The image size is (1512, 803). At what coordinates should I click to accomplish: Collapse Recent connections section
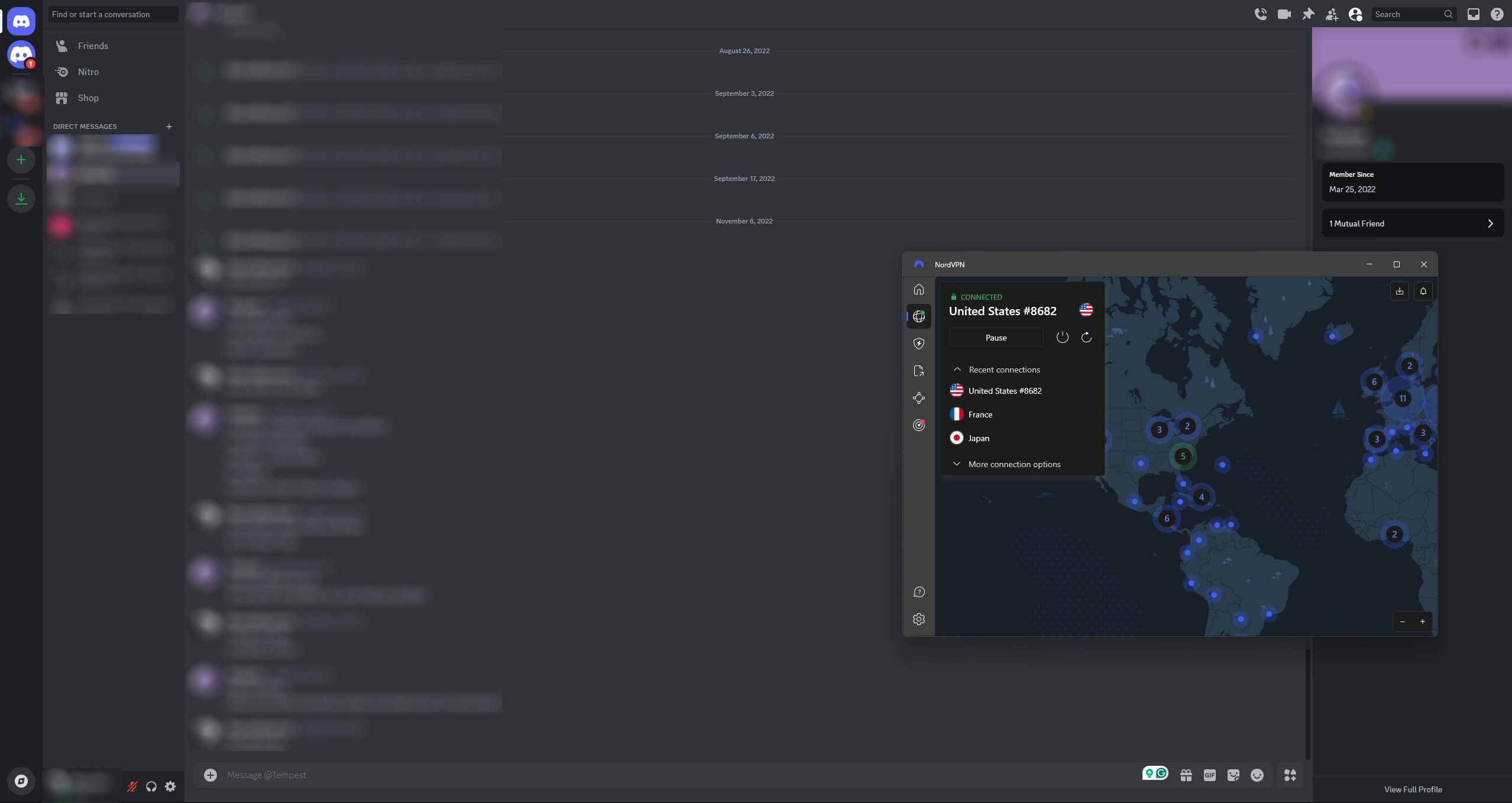coord(957,369)
